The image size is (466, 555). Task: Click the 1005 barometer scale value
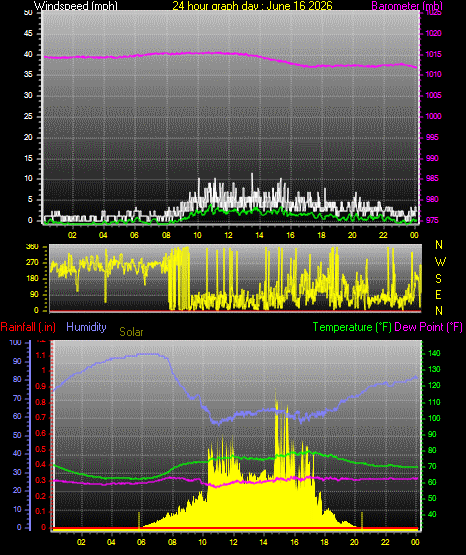(433, 96)
